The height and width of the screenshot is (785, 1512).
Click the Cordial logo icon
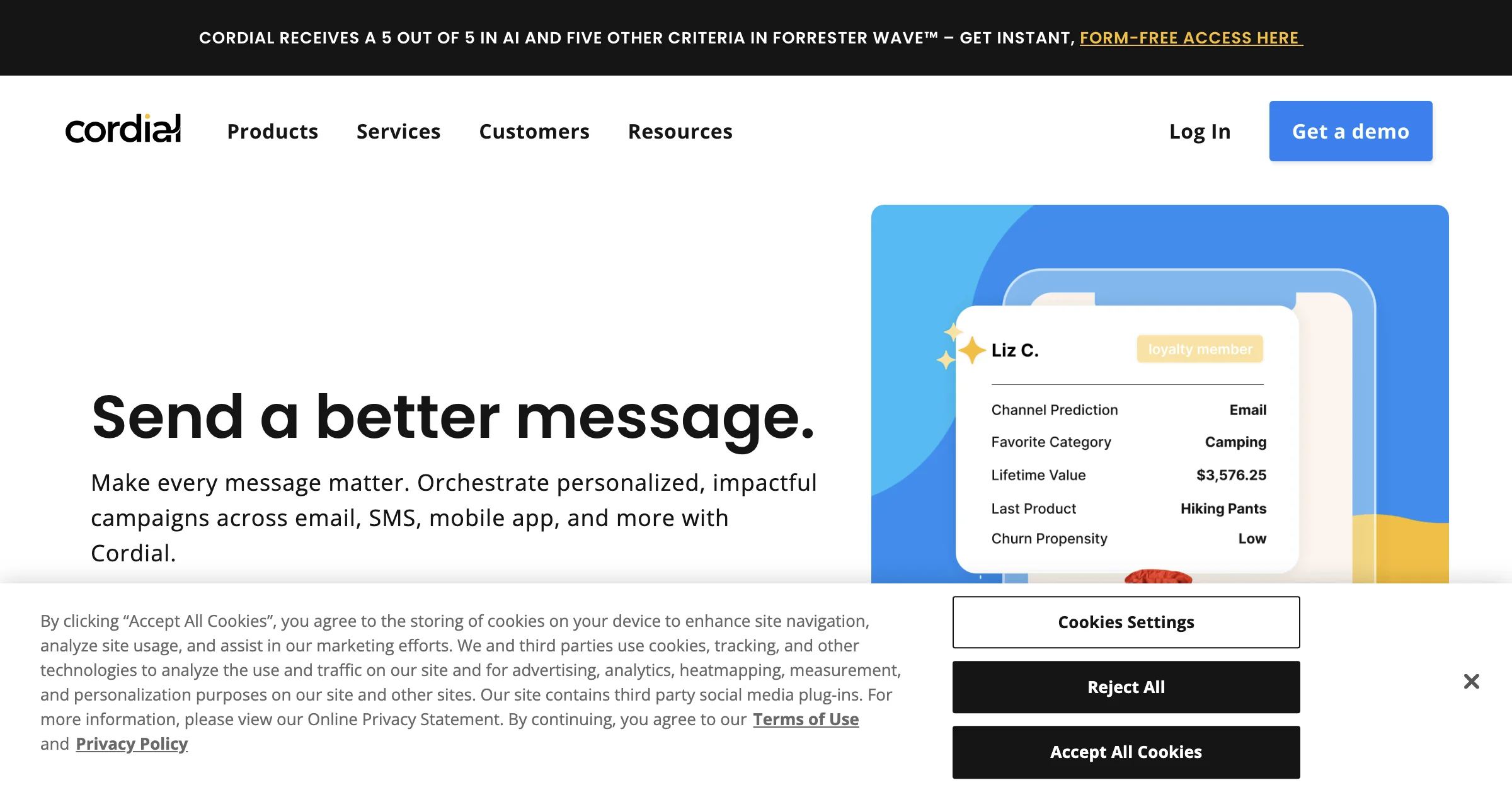coord(121,130)
